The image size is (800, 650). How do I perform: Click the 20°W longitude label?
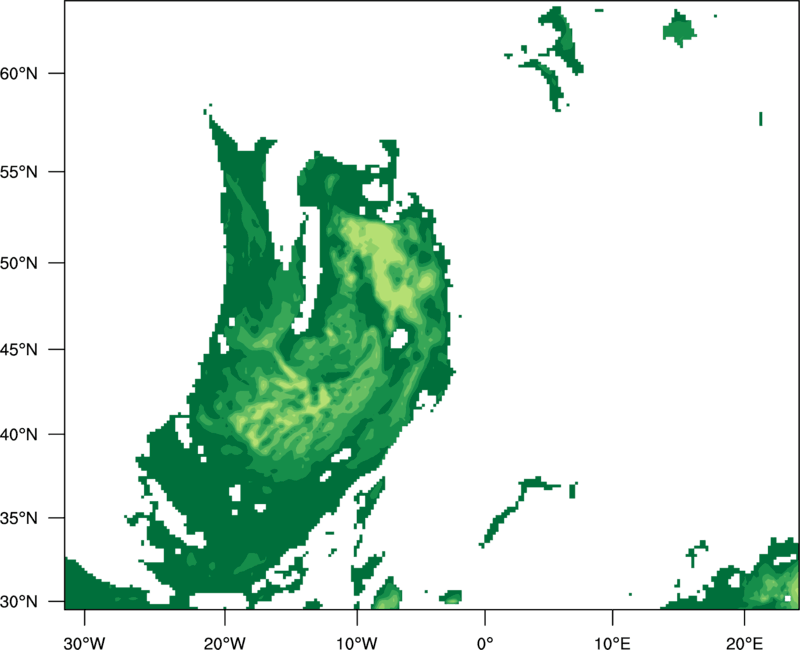[x=224, y=643]
